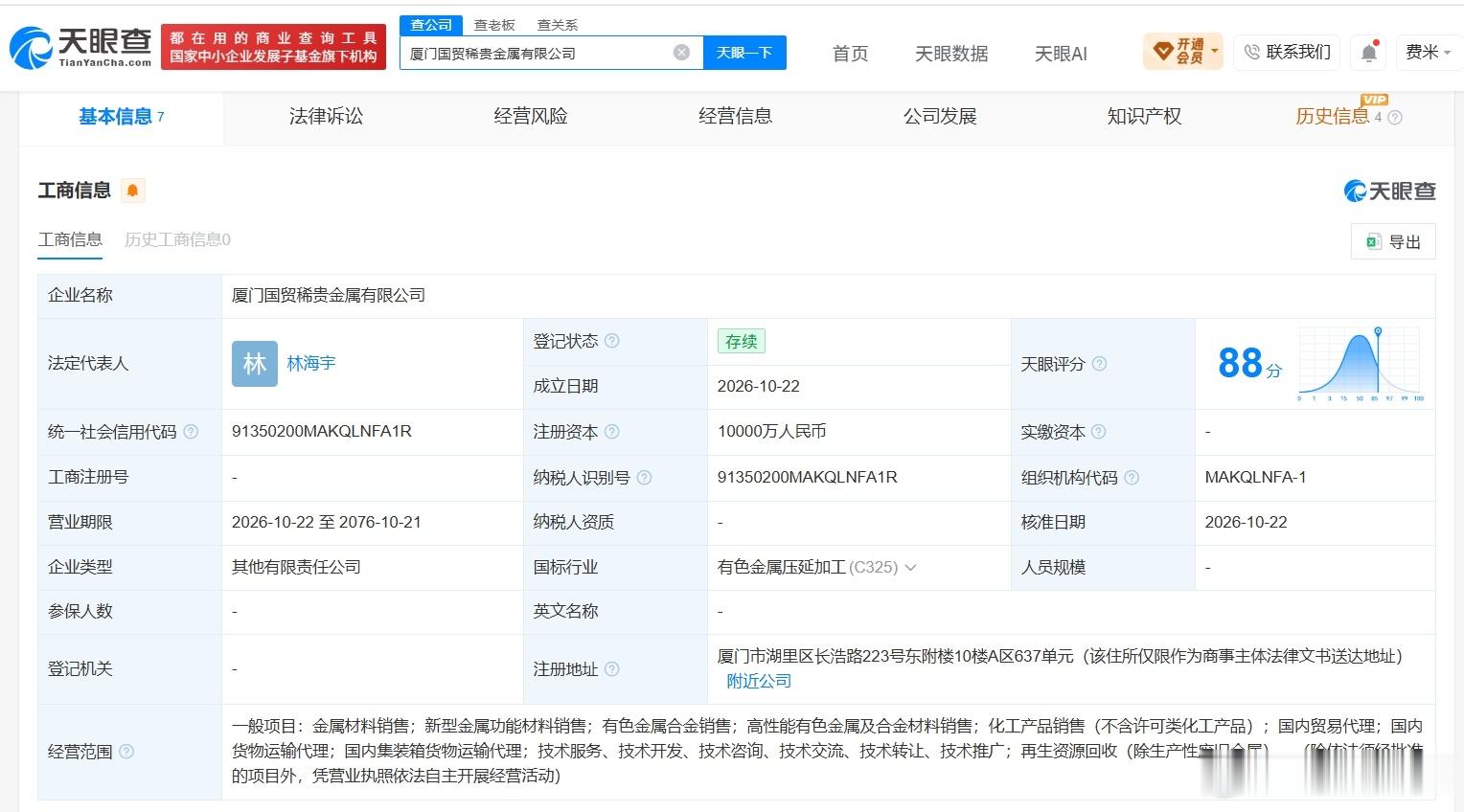Image resolution: width=1464 pixels, height=812 pixels.
Task: Click the credit code 91350200MAKQLNFA1R in 统一社会信用代码 row
Action: pyautogui.click(x=322, y=432)
